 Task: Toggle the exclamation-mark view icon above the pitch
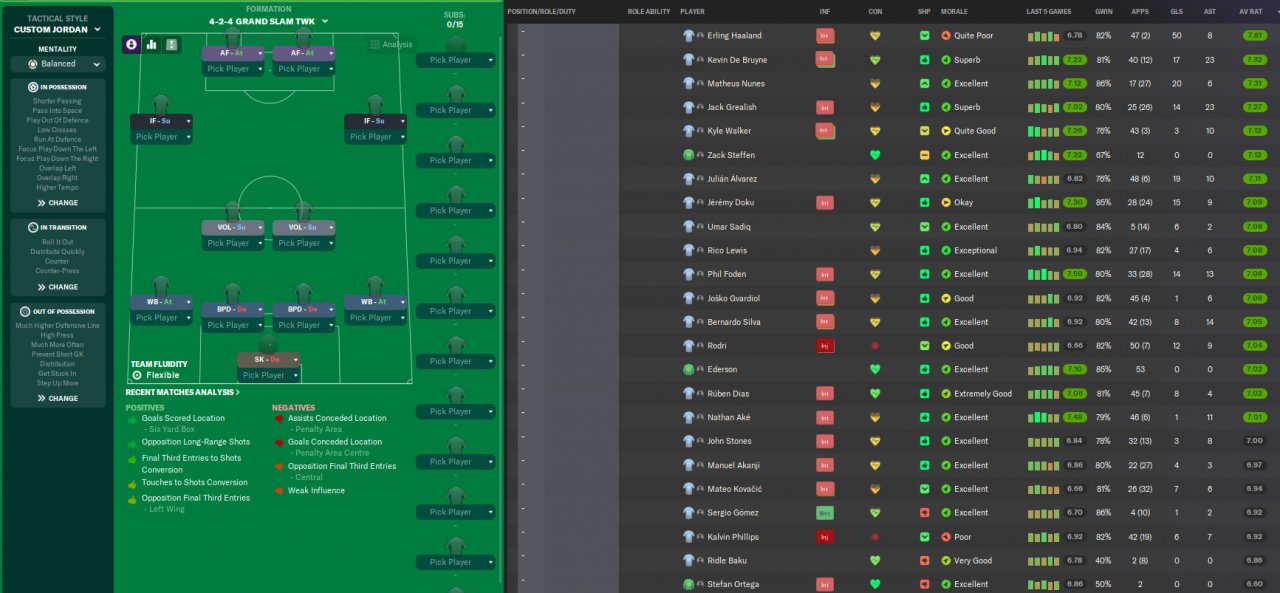172,44
